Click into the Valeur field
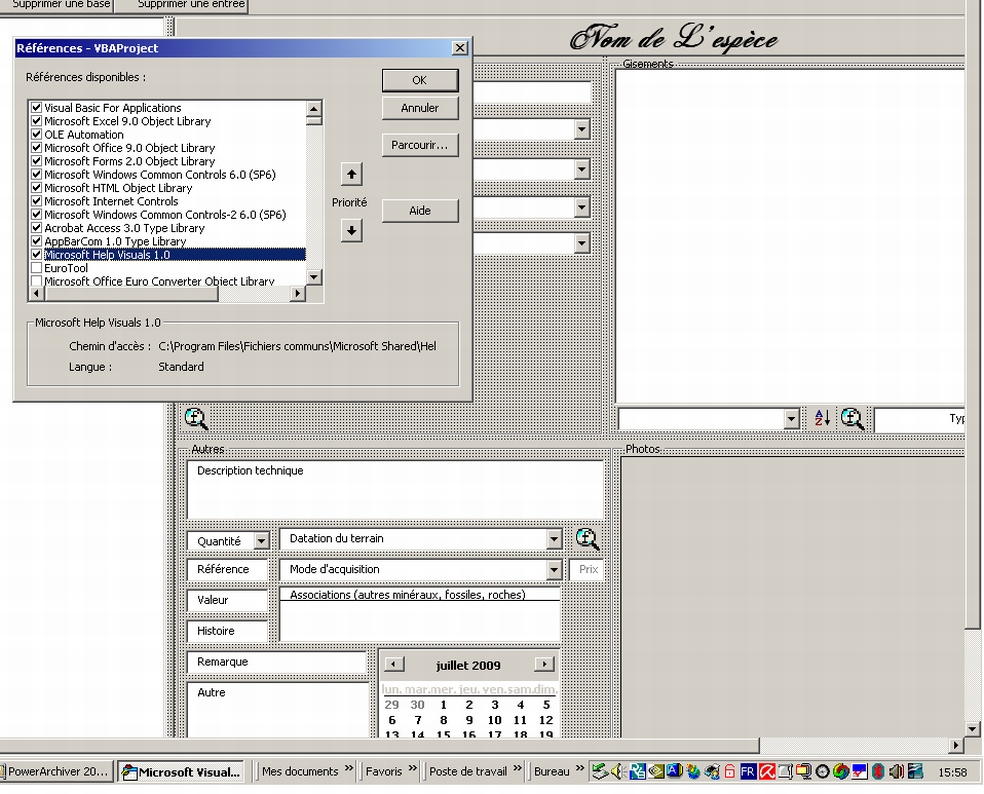The width and height of the screenshot is (984, 794). point(227,600)
